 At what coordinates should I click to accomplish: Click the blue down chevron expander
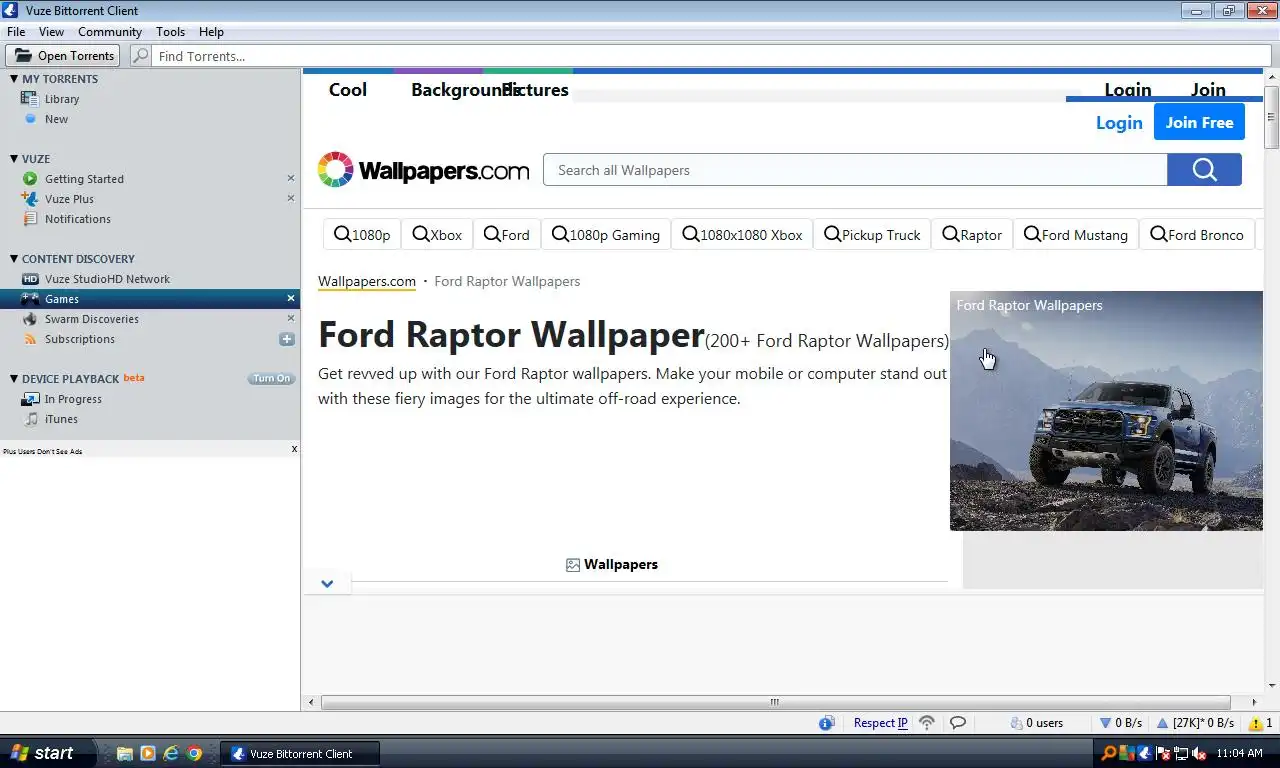click(x=327, y=584)
